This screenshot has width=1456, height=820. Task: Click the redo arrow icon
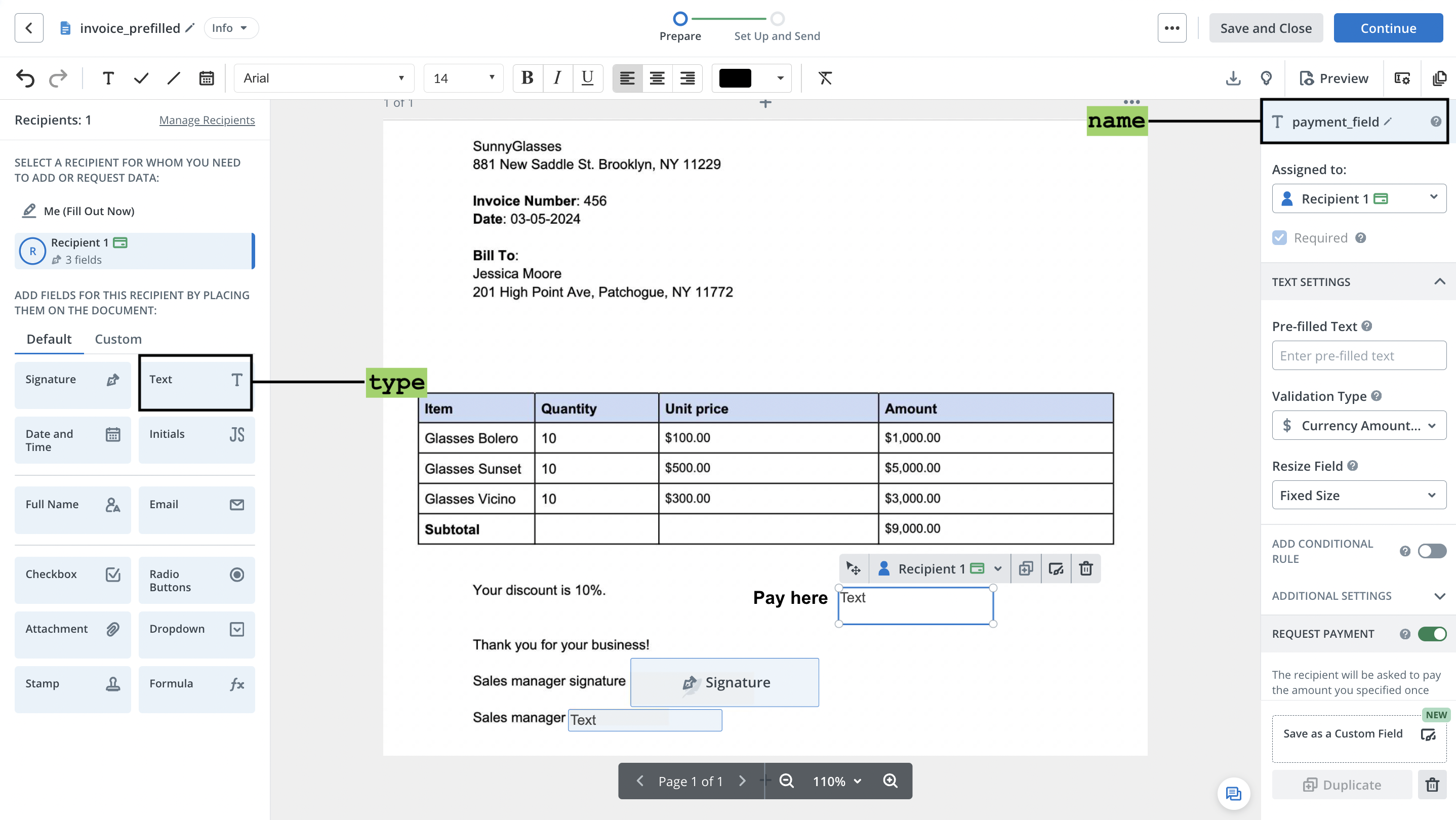click(58, 78)
